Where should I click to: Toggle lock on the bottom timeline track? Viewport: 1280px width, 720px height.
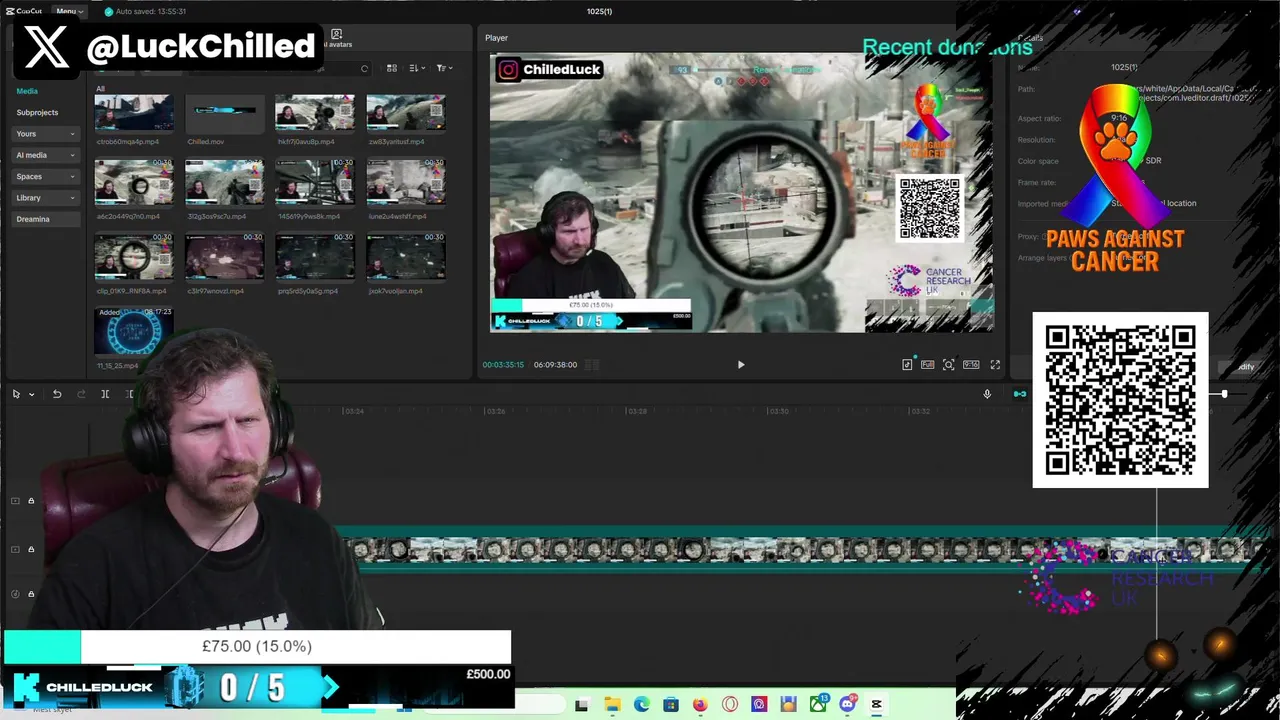pos(31,594)
